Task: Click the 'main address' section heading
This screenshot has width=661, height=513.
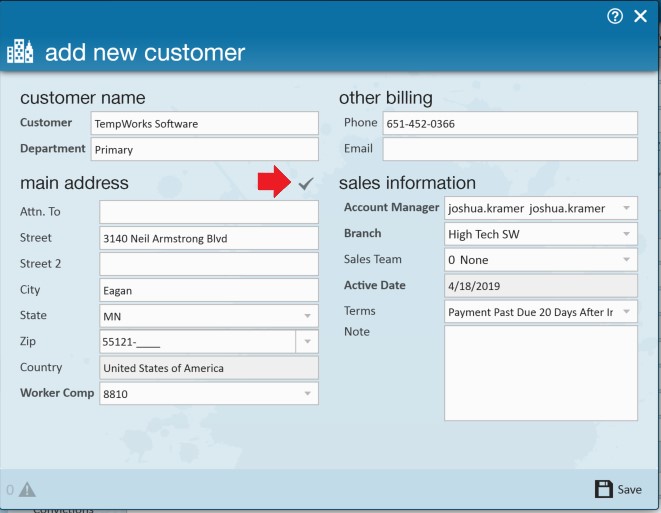Action: (74, 183)
